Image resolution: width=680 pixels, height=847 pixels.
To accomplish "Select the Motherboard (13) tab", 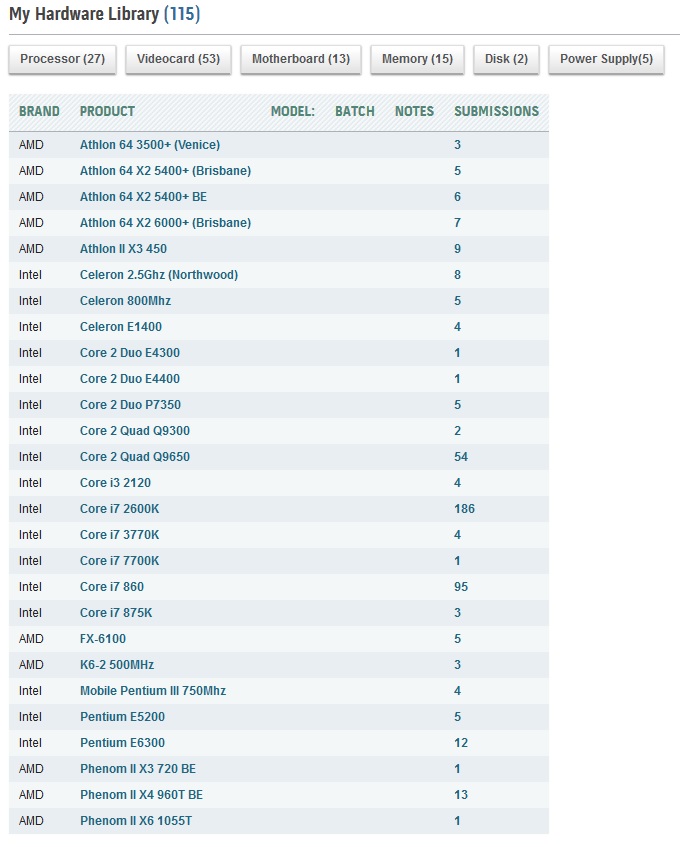I will pyautogui.click(x=301, y=59).
